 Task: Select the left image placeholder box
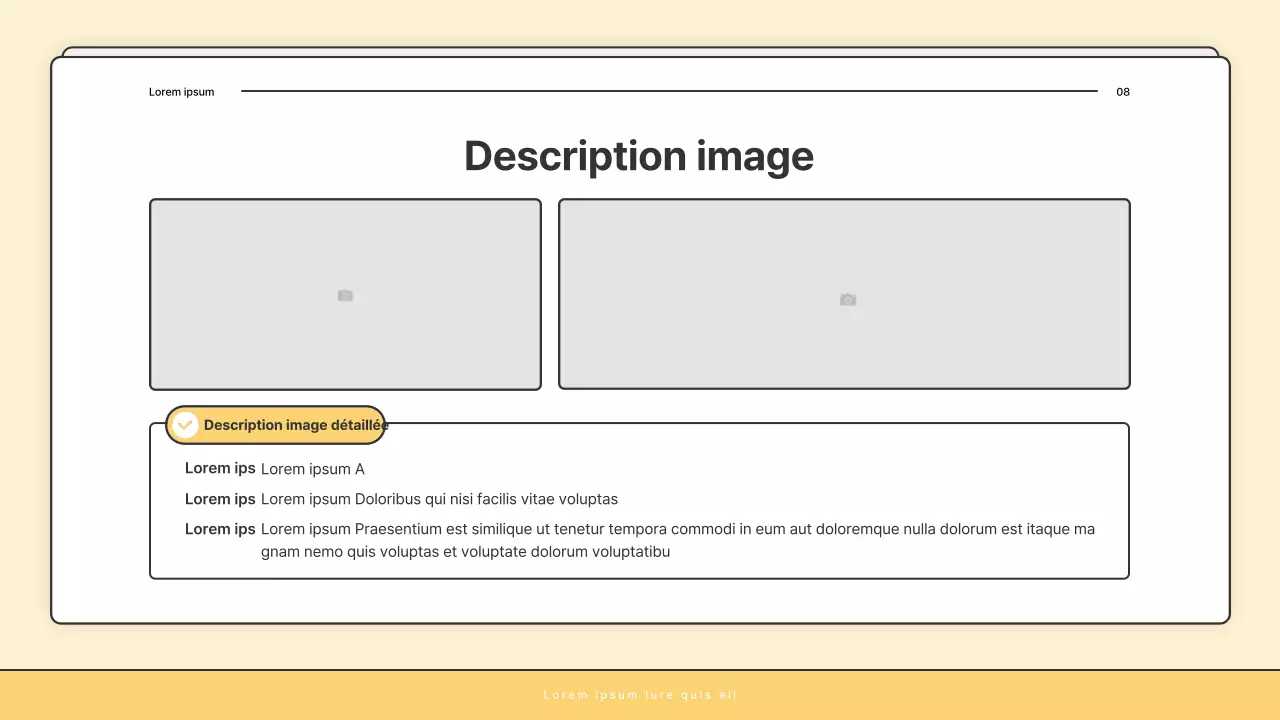pos(250,250)
